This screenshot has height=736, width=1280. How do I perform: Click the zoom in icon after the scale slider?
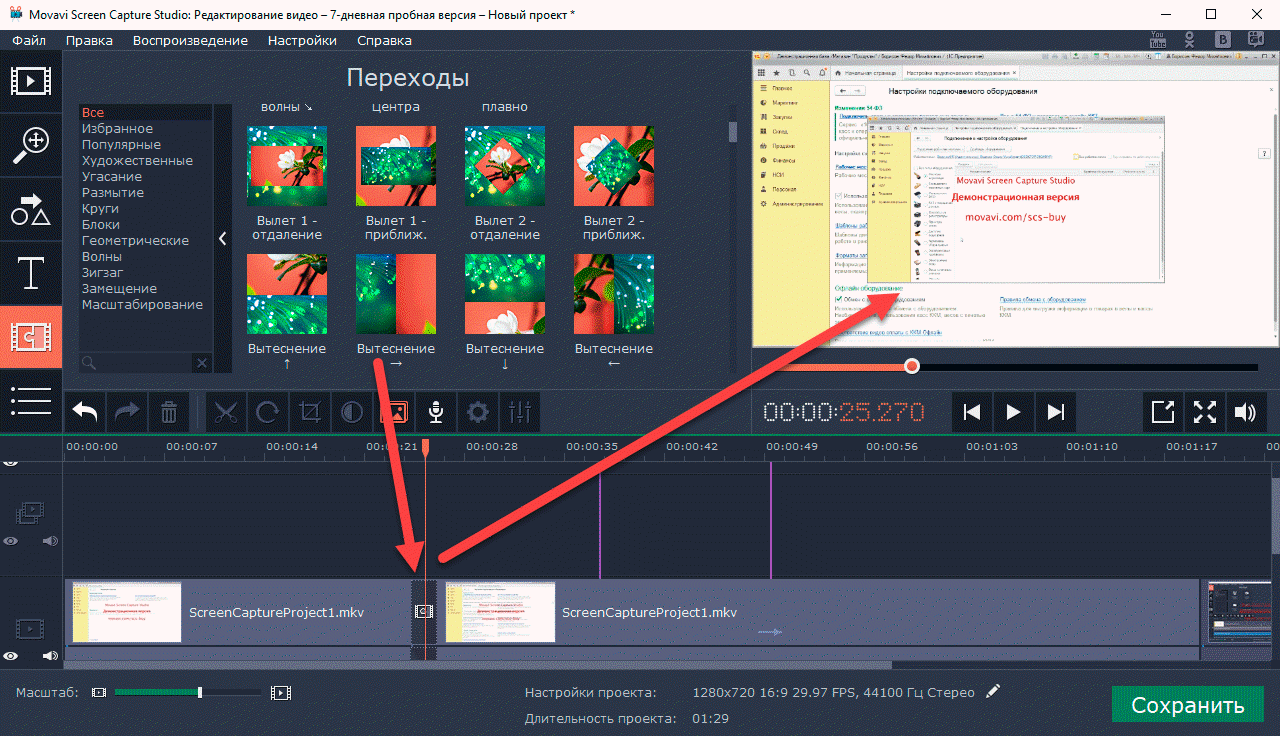tap(281, 692)
